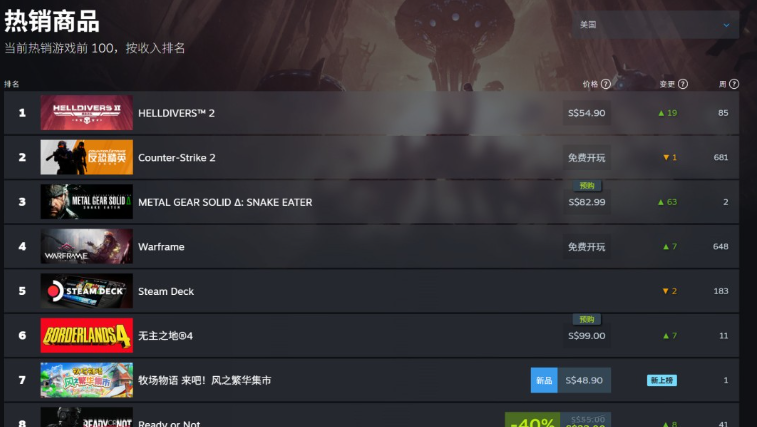Click the region dropdown chevron arrow
This screenshot has width=757, height=427.
pyautogui.click(x=726, y=25)
